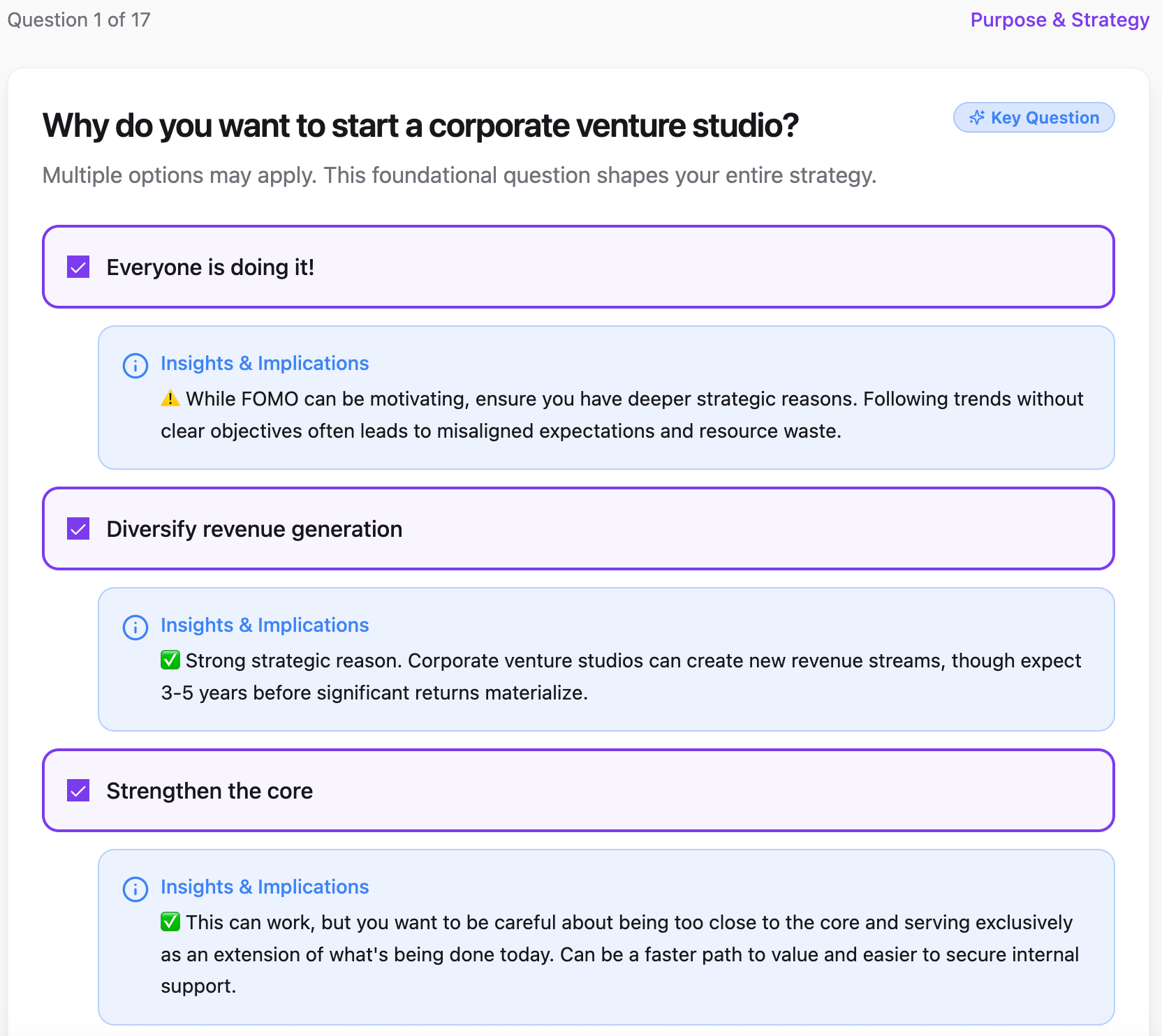Select the "Everyone is doing it!" option label

pyautogui.click(x=210, y=267)
